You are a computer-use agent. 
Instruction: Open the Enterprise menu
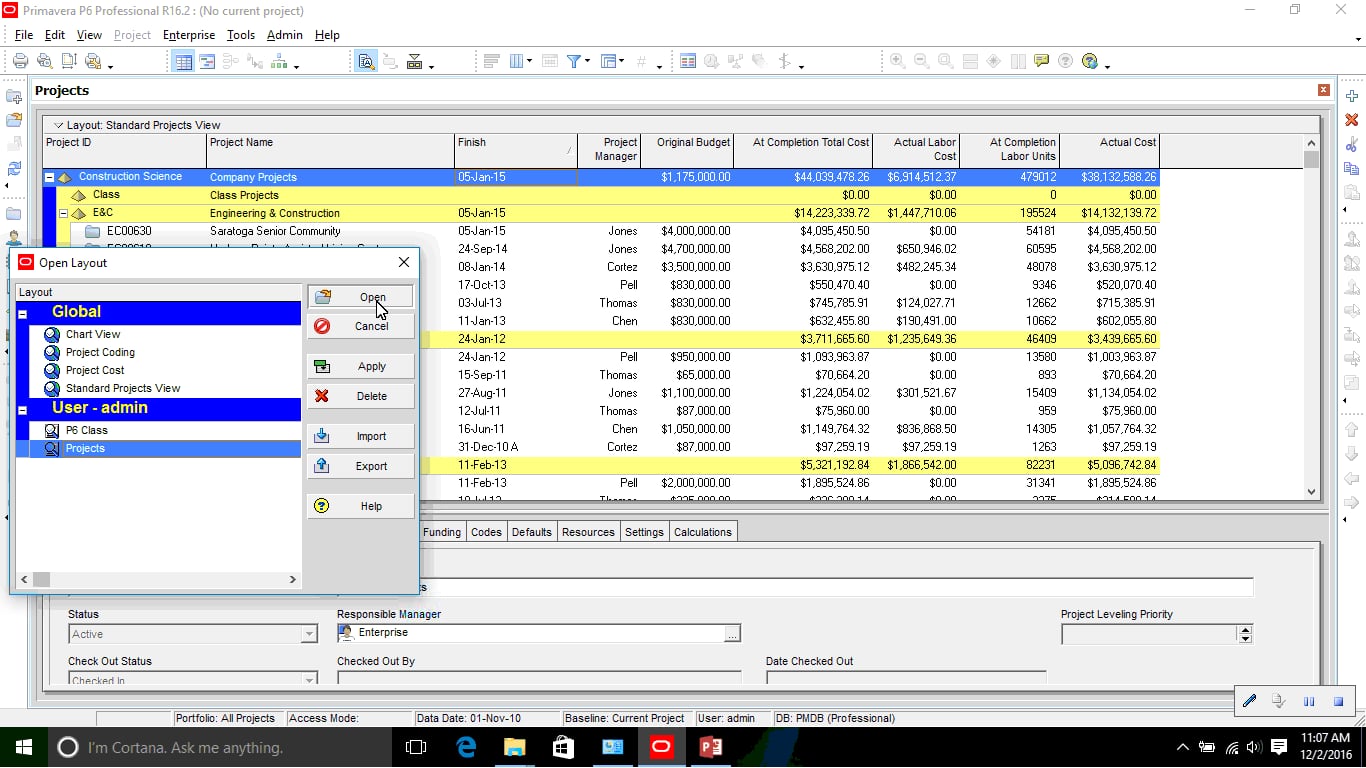click(189, 35)
